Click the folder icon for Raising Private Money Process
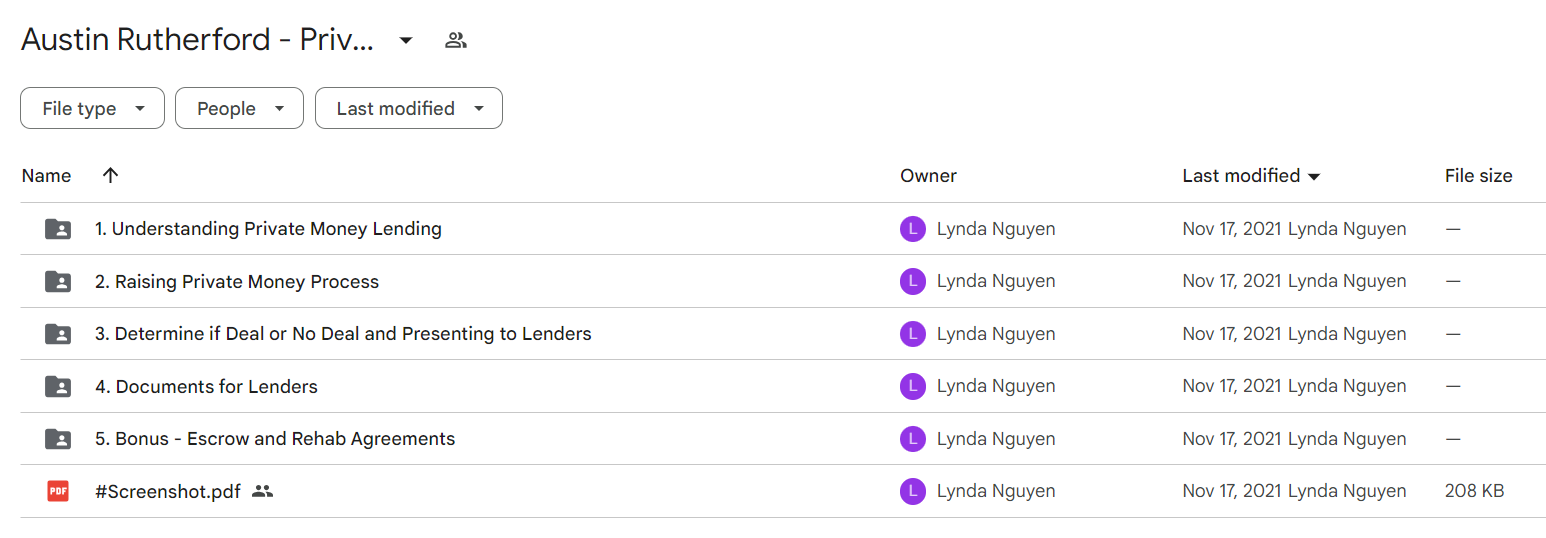This screenshot has height=538, width=1546. [58, 281]
